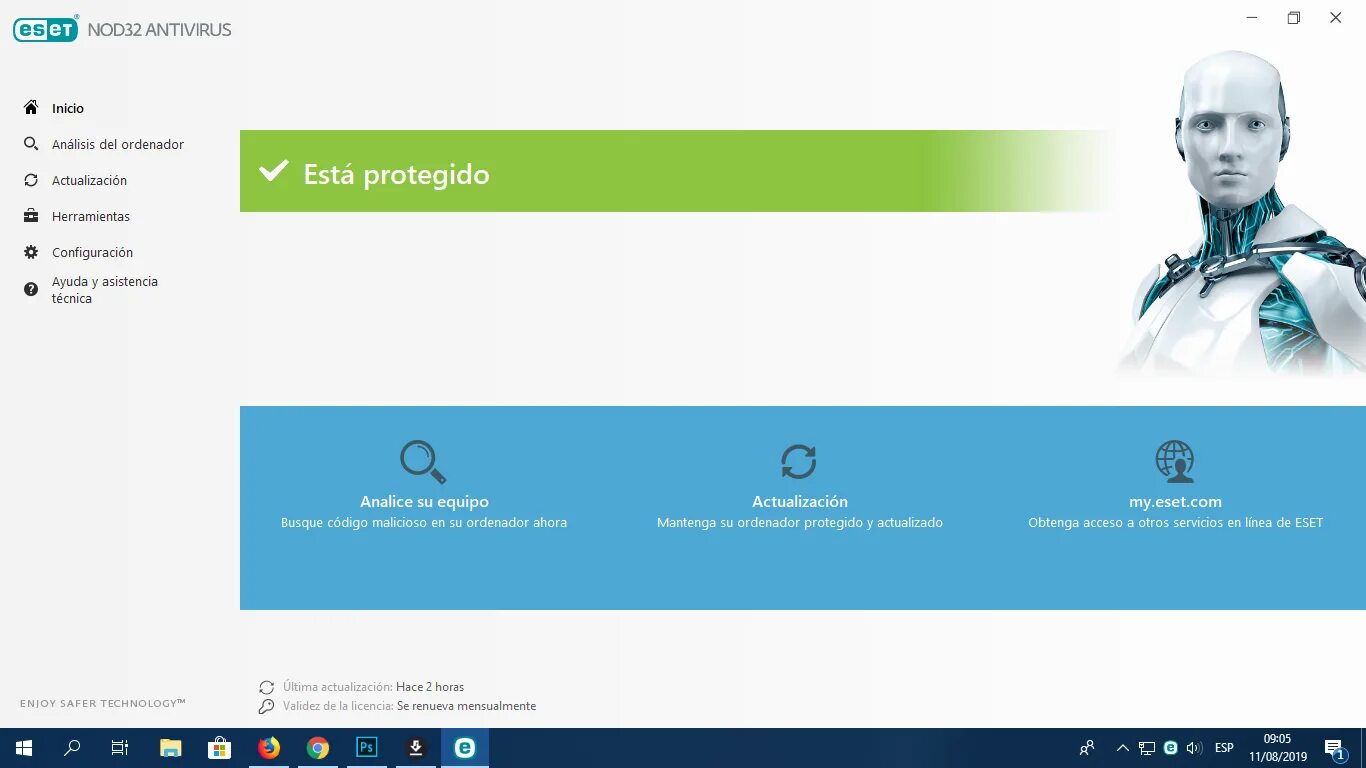Click 'Obtenga acceso a otros servicios en línea de ESET'
This screenshot has width=1366, height=768.
[x=1175, y=523]
